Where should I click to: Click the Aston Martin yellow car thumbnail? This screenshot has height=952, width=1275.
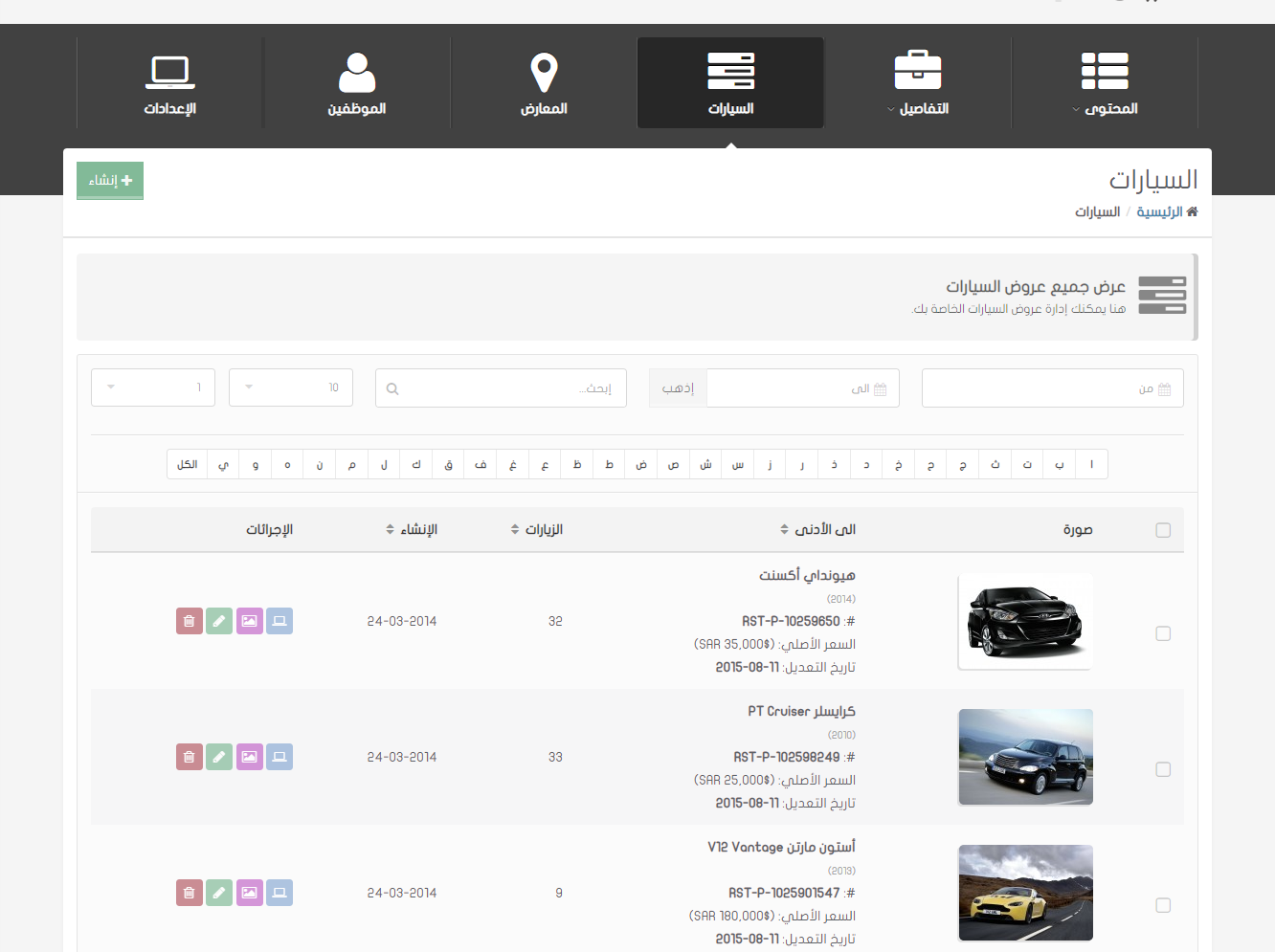point(1025,893)
